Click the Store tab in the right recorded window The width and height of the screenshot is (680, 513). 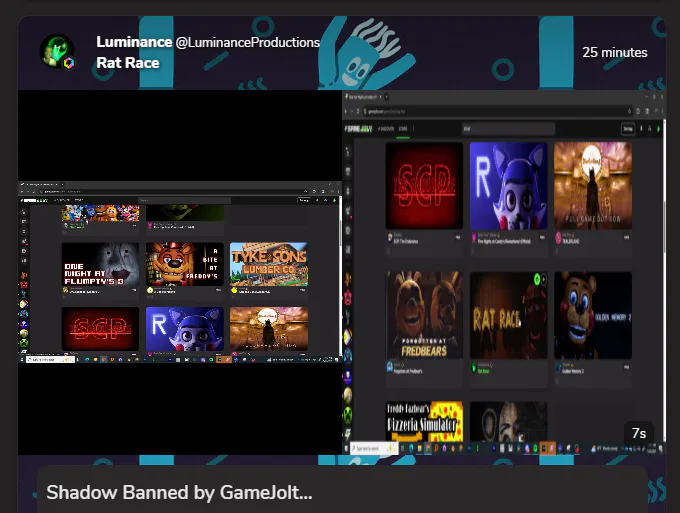(x=403, y=129)
